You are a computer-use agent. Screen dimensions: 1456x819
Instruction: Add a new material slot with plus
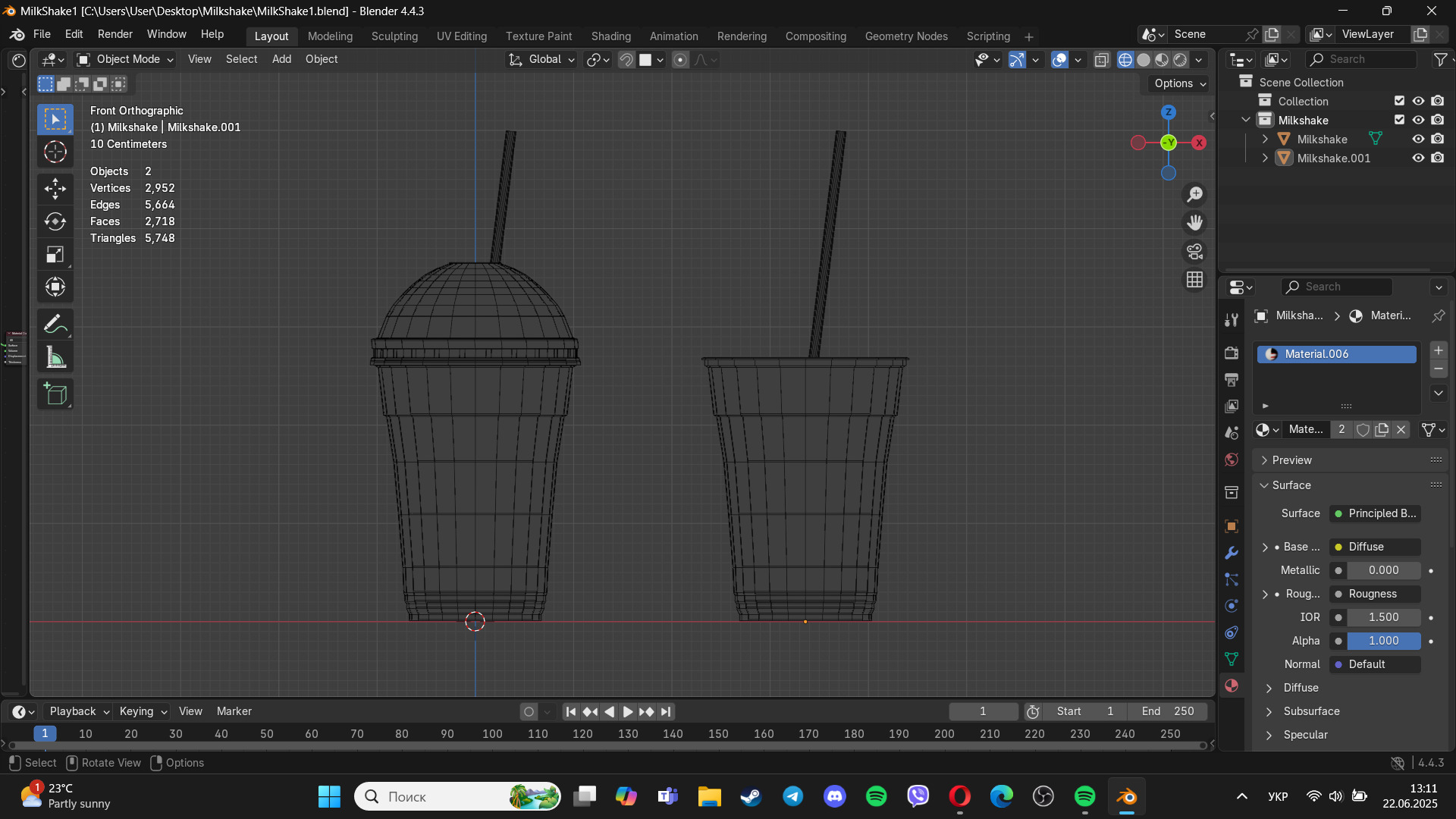(1439, 350)
